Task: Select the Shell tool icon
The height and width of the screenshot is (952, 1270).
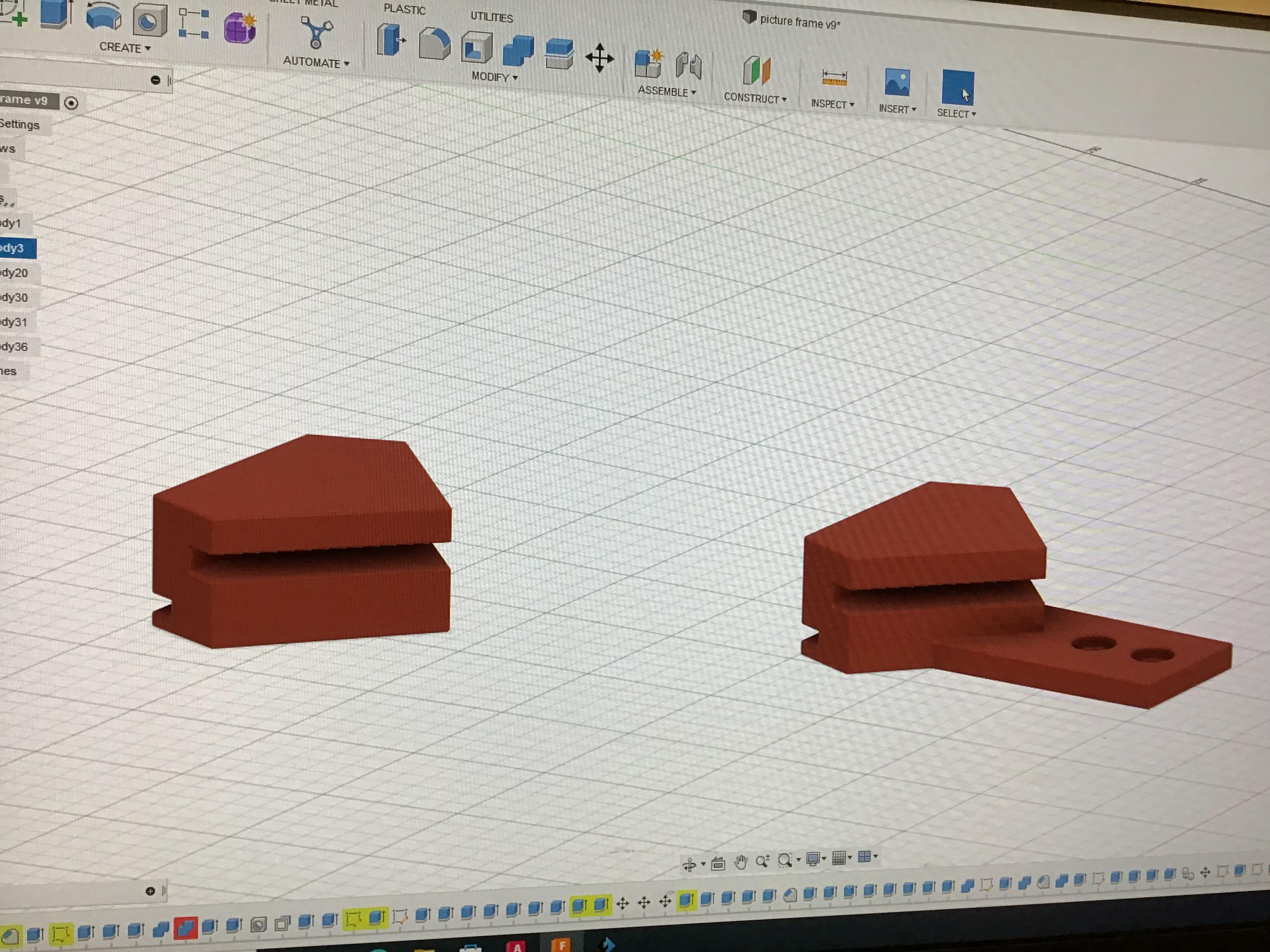Action: (x=477, y=47)
